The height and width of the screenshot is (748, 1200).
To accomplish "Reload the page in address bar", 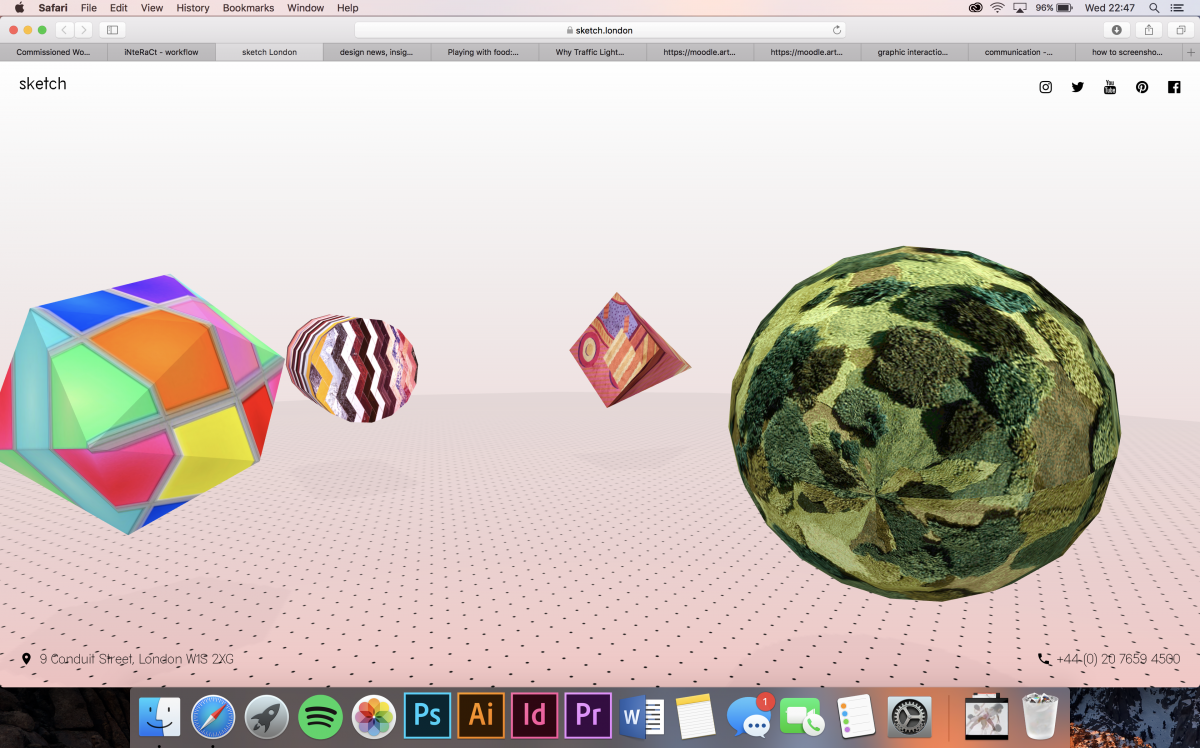I will click(x=837, y=30).
